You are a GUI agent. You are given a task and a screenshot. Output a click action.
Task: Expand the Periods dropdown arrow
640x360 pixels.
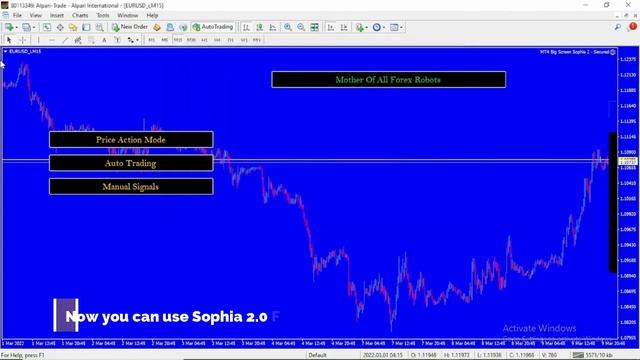384,27
